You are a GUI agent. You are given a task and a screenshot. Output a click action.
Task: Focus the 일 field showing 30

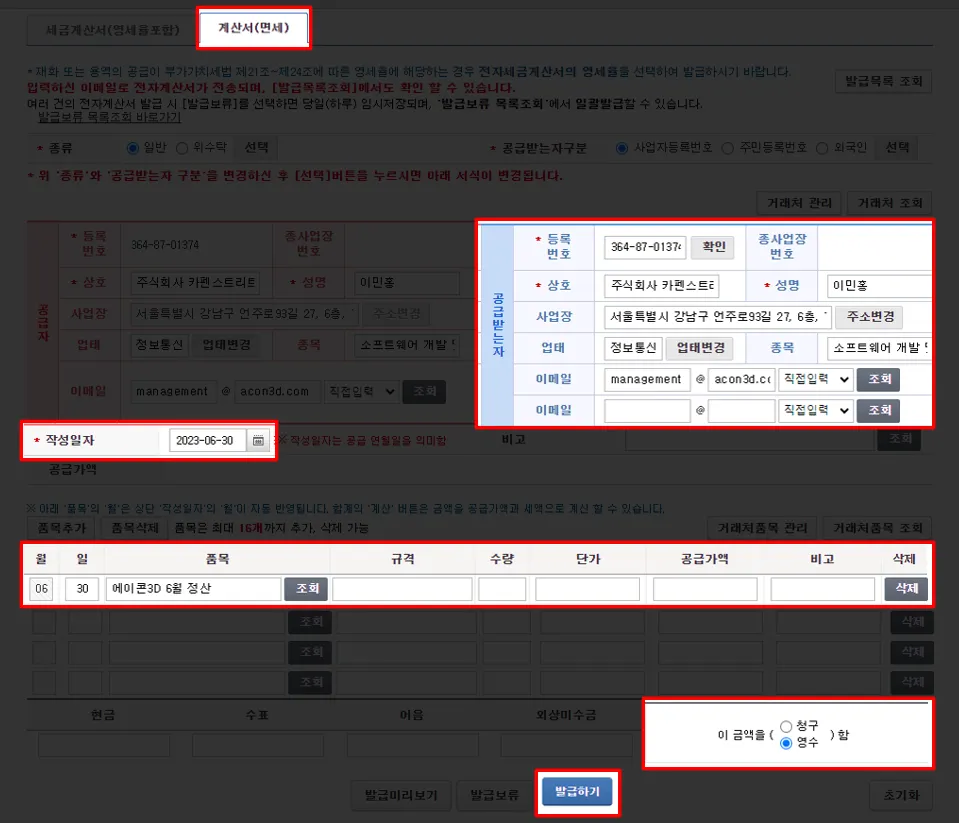click(82, 589)
